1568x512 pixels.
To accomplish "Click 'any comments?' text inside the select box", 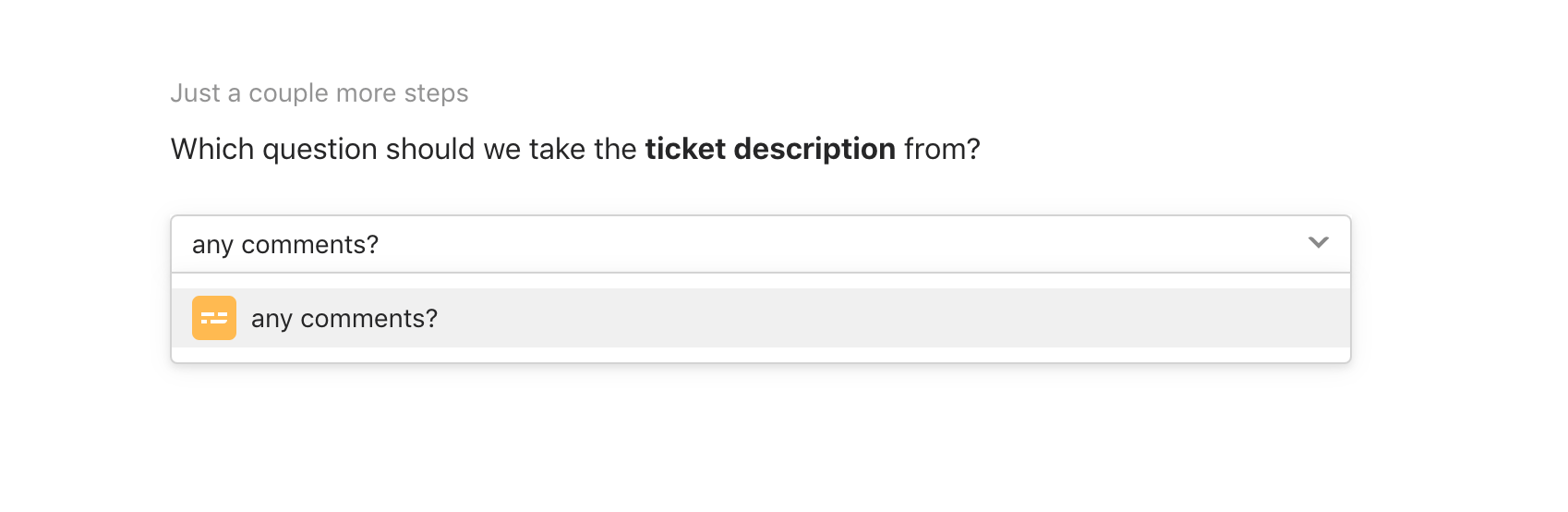I will coord(285,245).
